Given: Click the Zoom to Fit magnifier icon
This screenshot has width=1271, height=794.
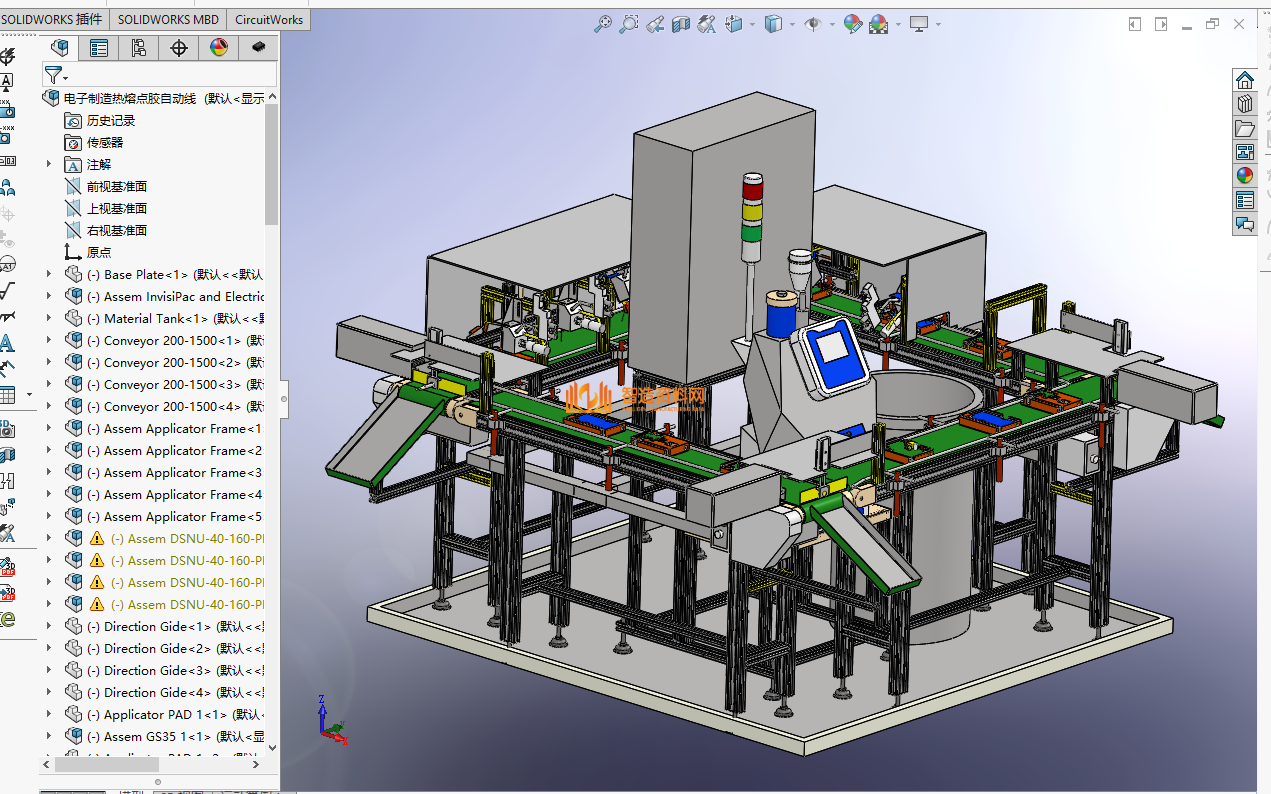Looking at the screenshot, I should pyautogui.click(x=603, y=24).
